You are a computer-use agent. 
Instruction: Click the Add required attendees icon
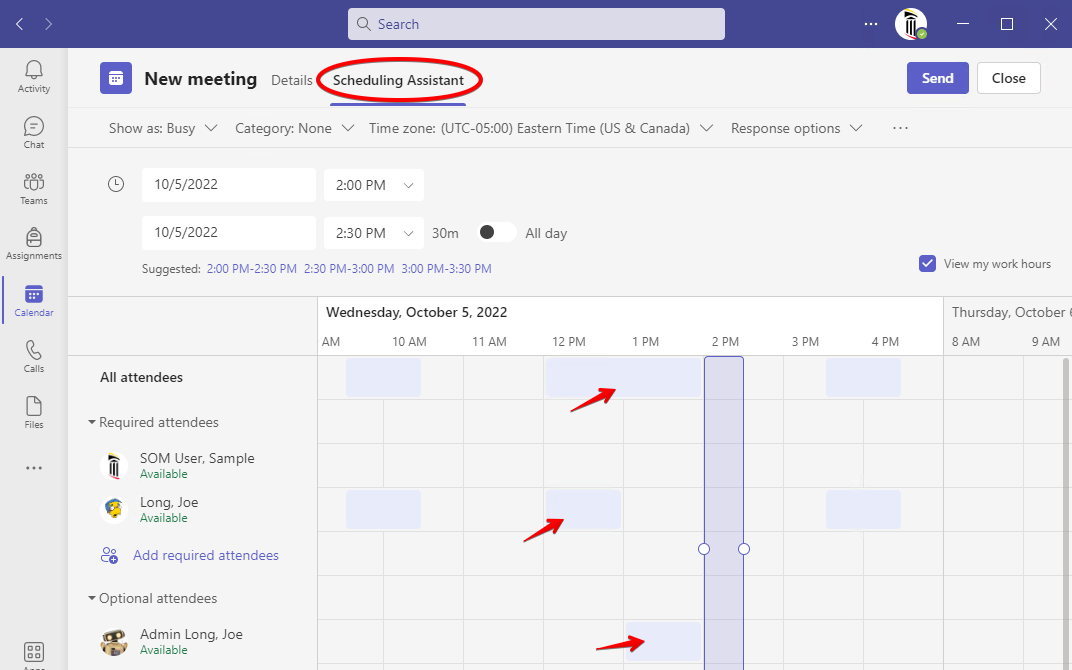[x=110, y=555]
